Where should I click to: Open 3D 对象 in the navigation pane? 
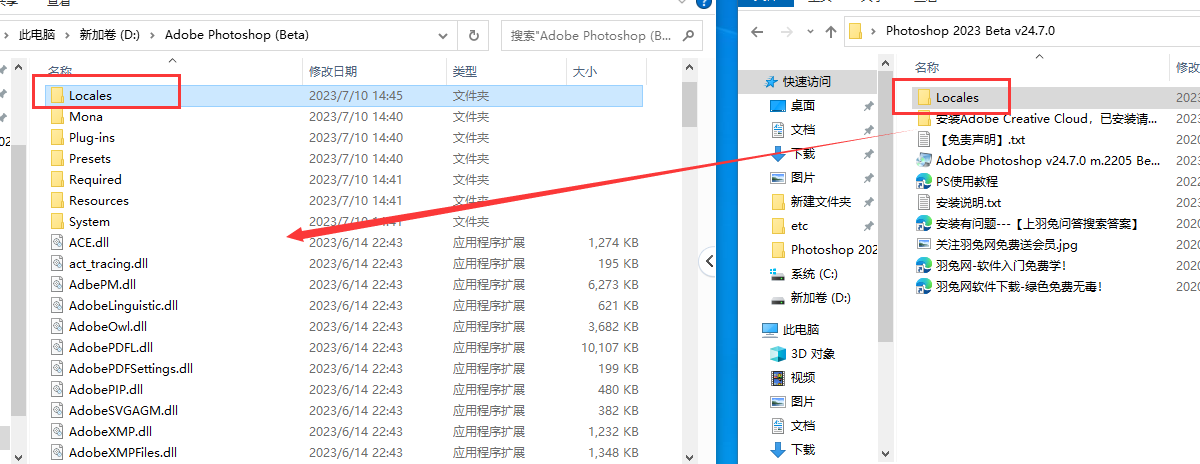812,353
